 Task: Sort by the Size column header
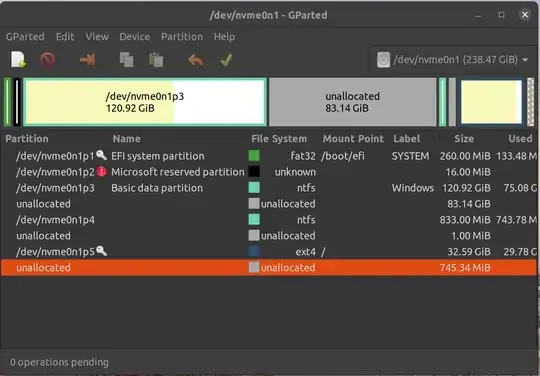464,139
